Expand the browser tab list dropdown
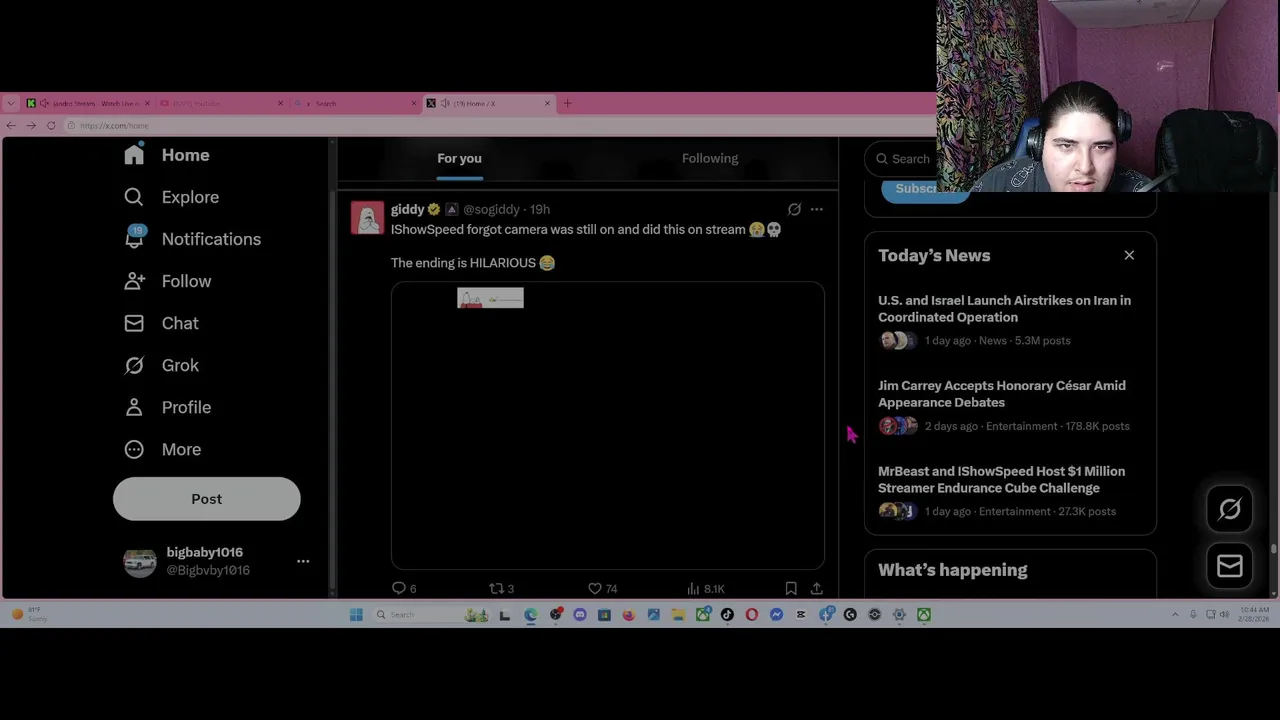The height and width of the screenshot is (720, 1280). (10, 103)
